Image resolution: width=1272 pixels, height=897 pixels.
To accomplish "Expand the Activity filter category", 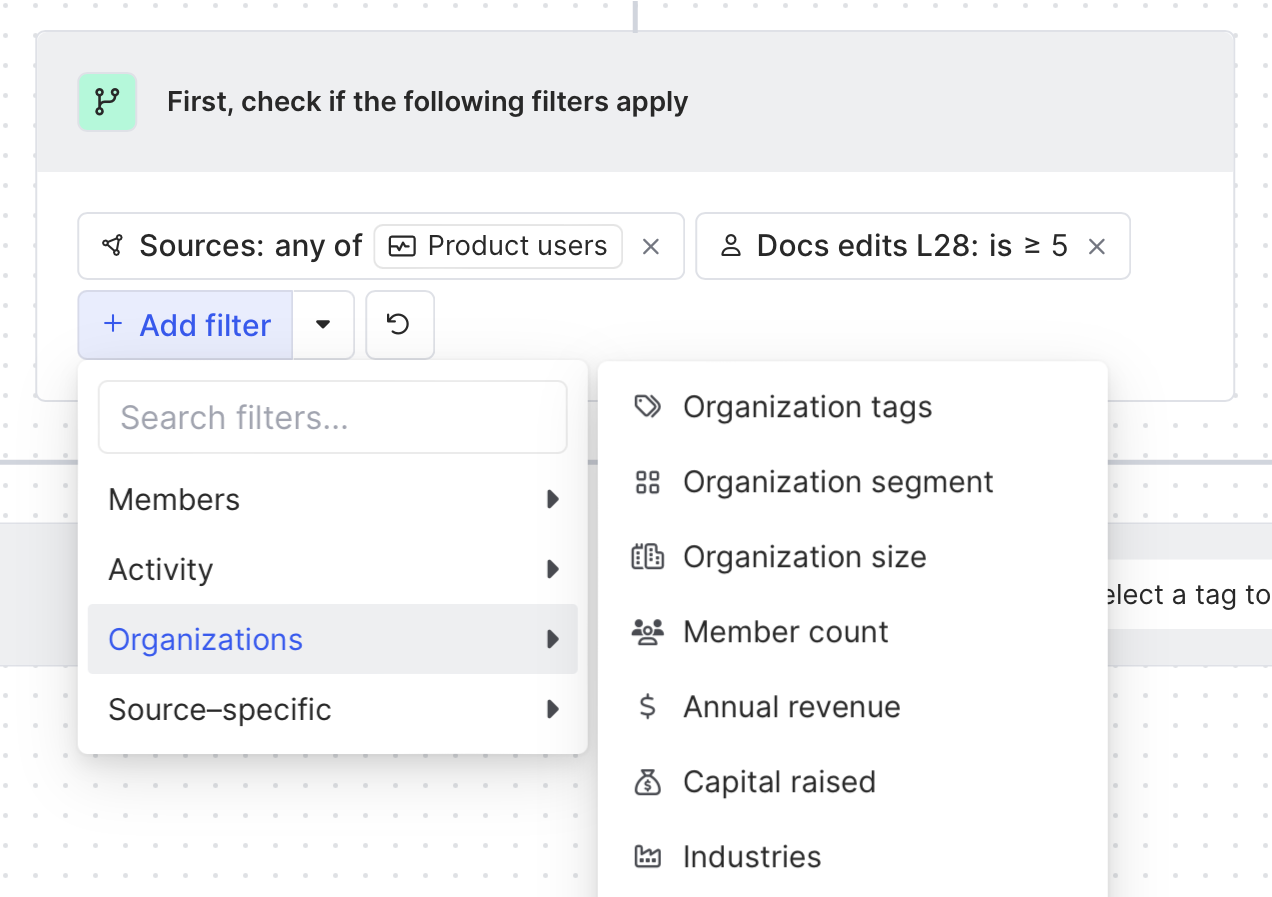I will pyautogui.click(x=332, y=569).
